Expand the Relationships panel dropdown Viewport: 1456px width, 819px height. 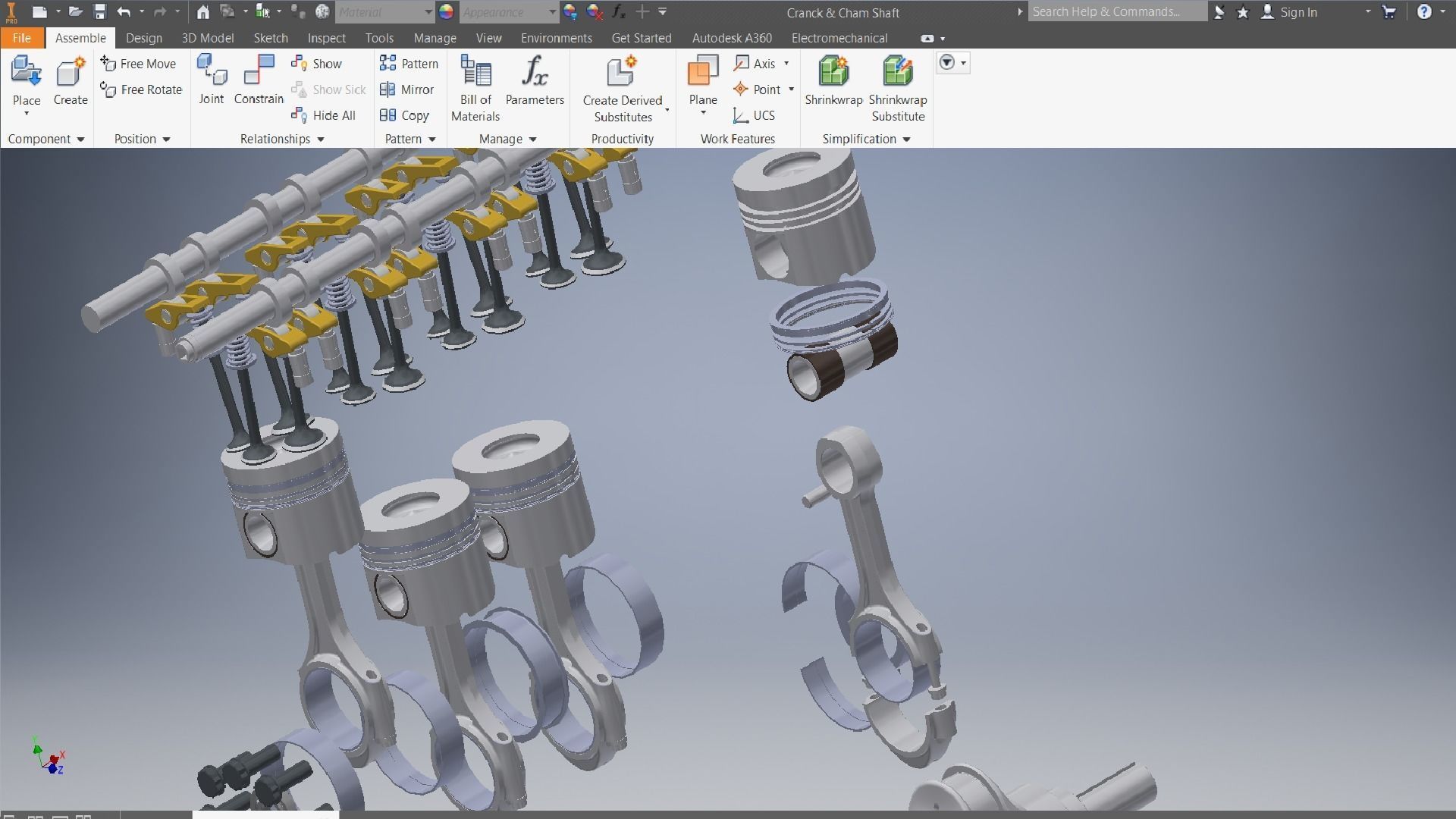pos(321,140)
